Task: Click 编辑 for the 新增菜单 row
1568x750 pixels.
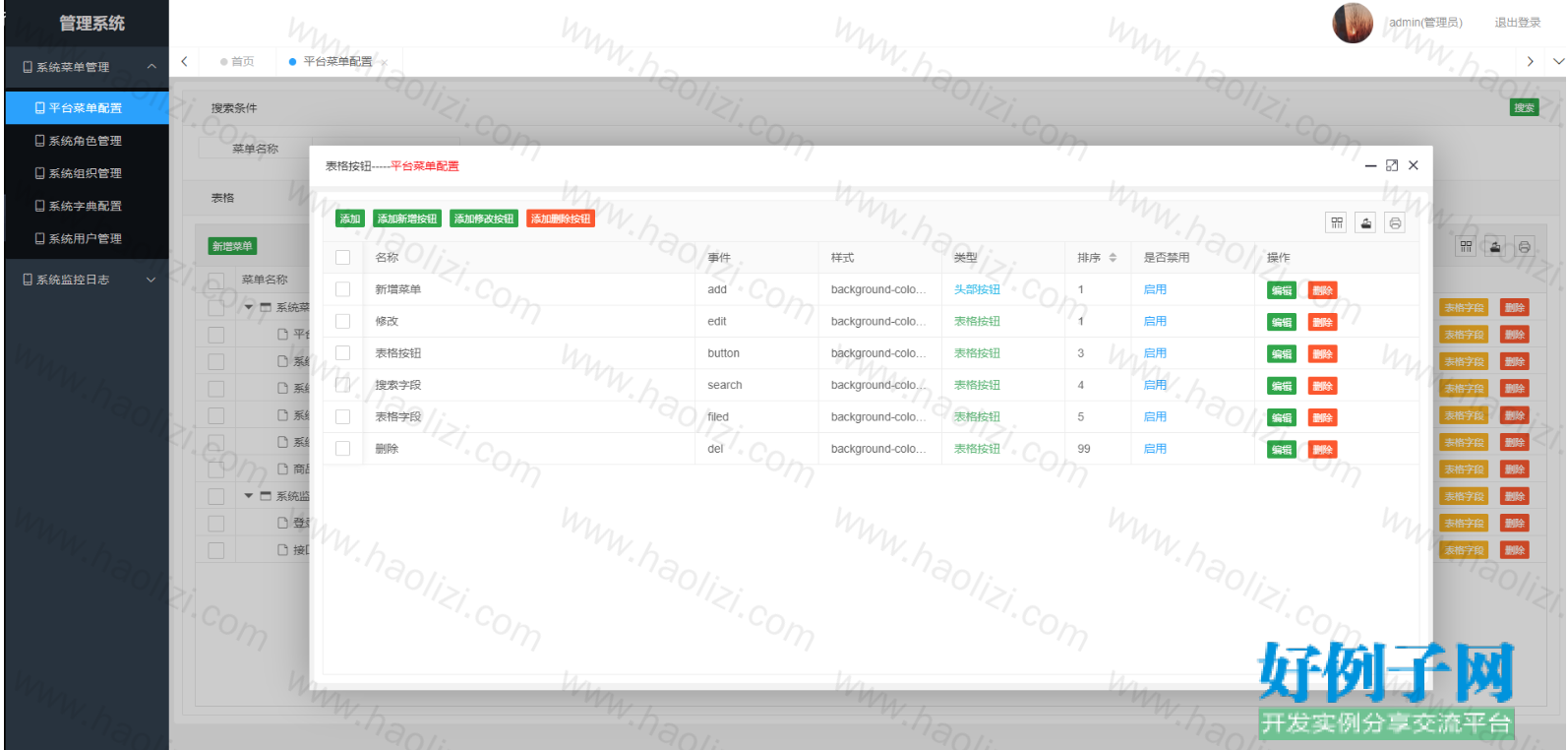Action: click(x=1282, y=290)
